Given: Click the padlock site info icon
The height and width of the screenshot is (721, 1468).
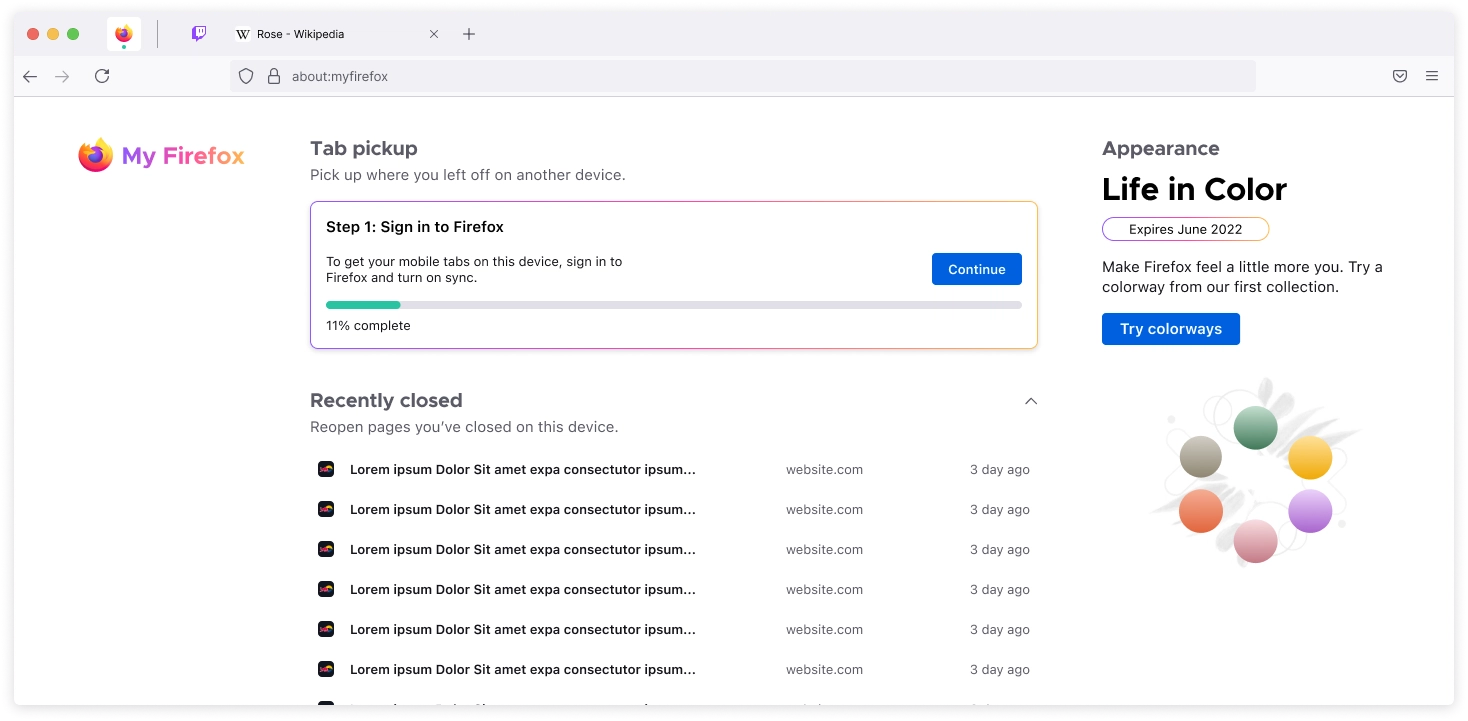Looking at the screenshot, I should pos(274,76).
